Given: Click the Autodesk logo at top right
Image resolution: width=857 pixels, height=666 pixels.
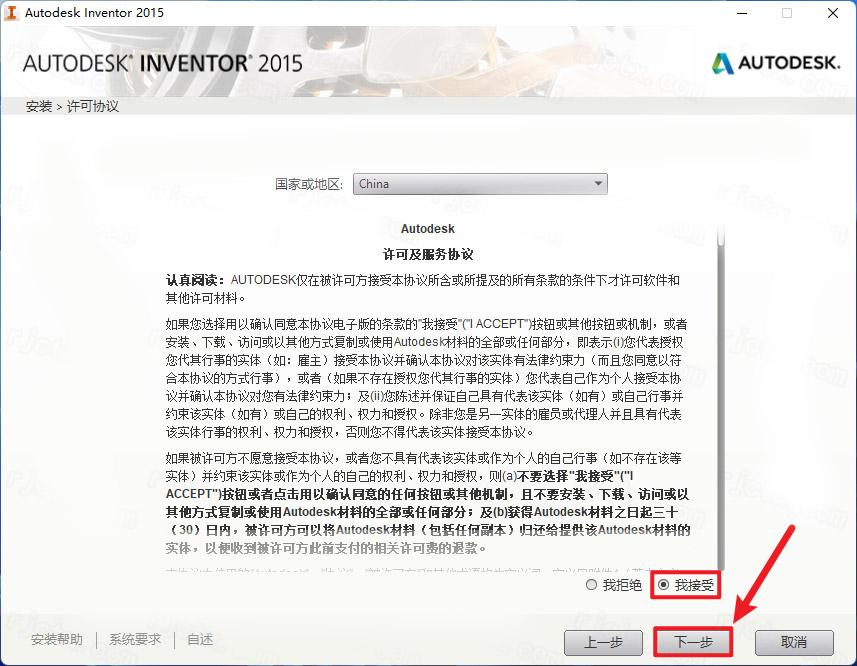Looking at the screenshot, I should click(776, 63).
